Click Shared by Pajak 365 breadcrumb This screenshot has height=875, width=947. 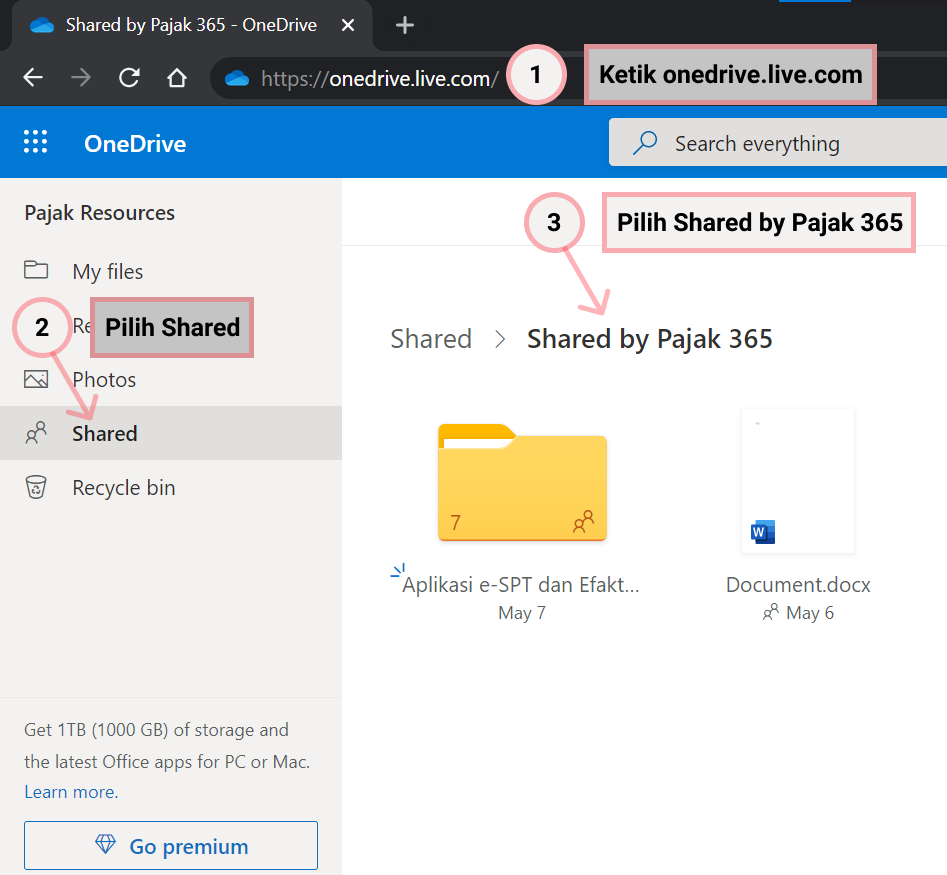pyautogui.click(x=649, y=339)
